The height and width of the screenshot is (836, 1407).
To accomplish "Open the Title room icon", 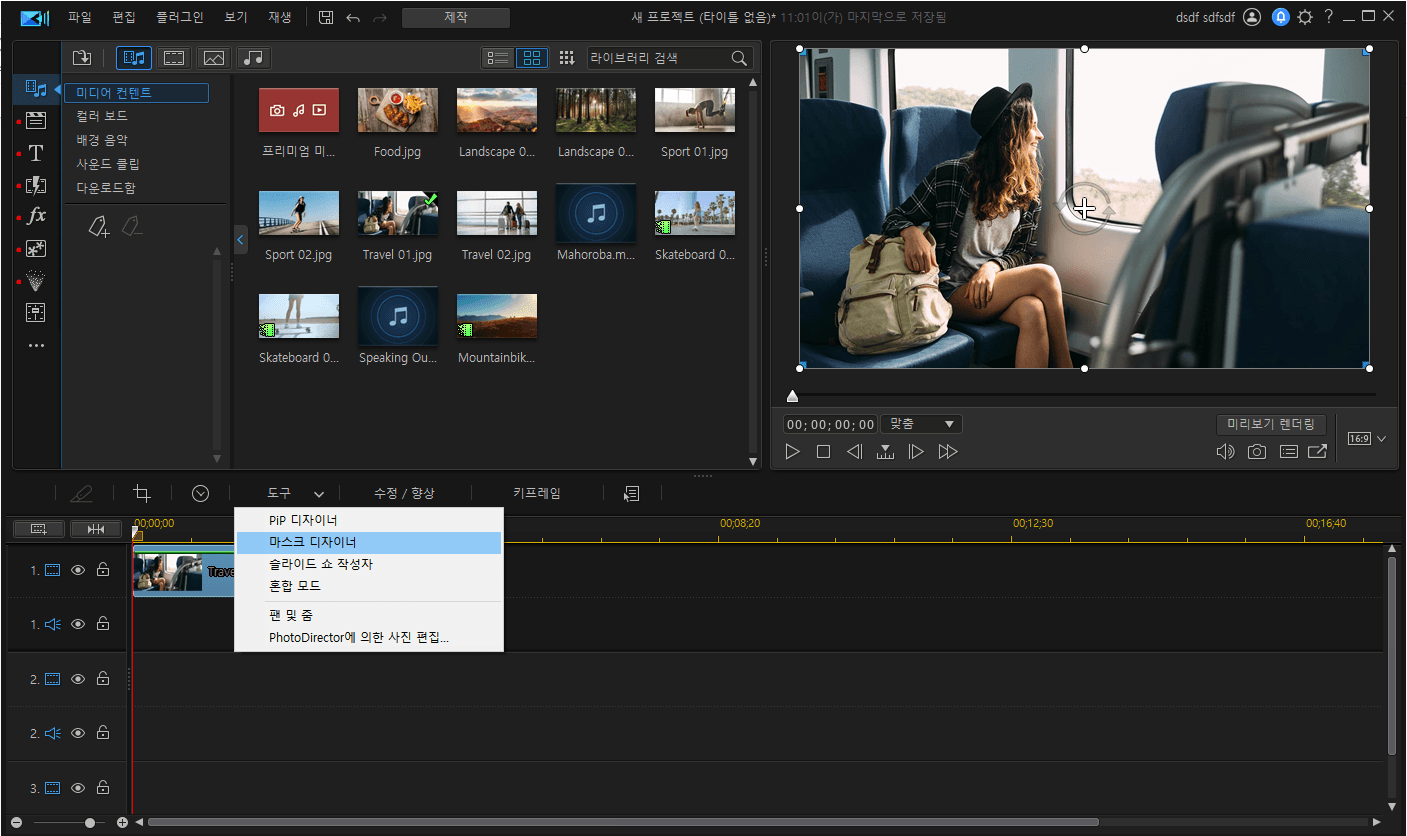I will coord(36,153).
